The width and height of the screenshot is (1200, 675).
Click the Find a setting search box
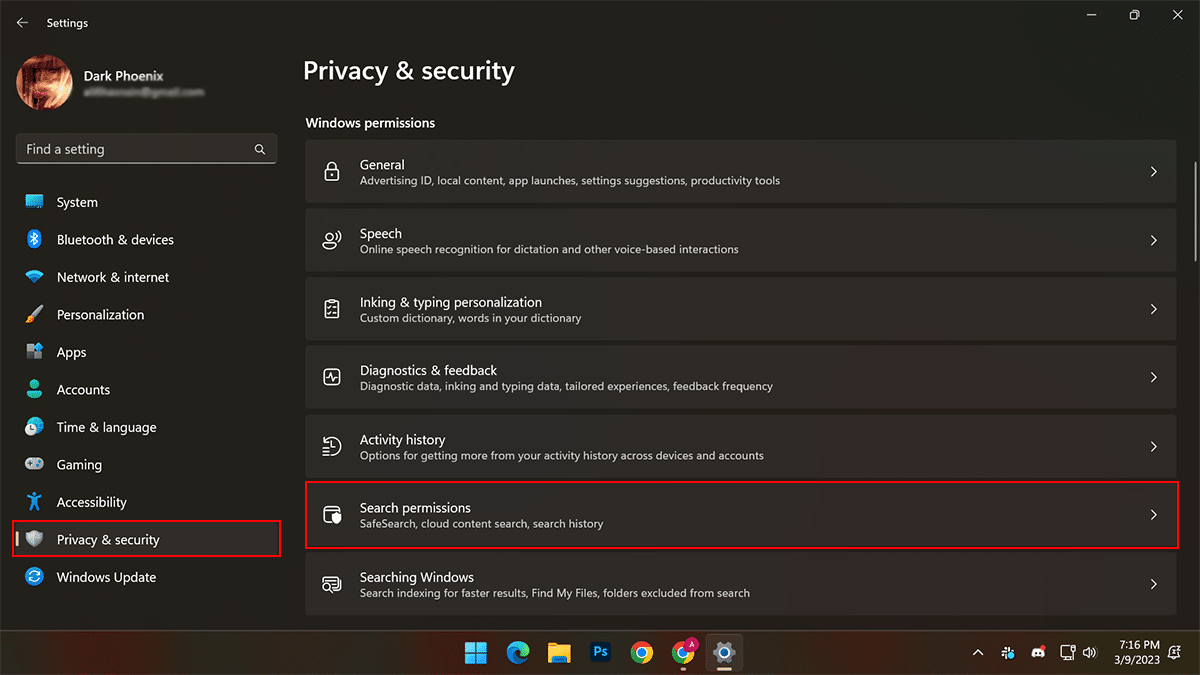click(x=146, y=148)
